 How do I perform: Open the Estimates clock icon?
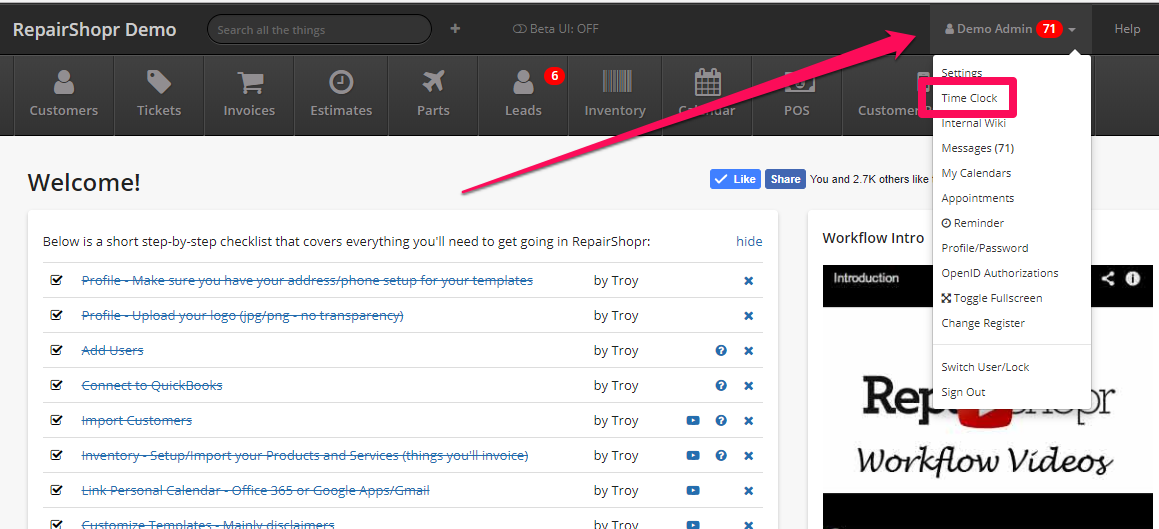pos(341,82)
